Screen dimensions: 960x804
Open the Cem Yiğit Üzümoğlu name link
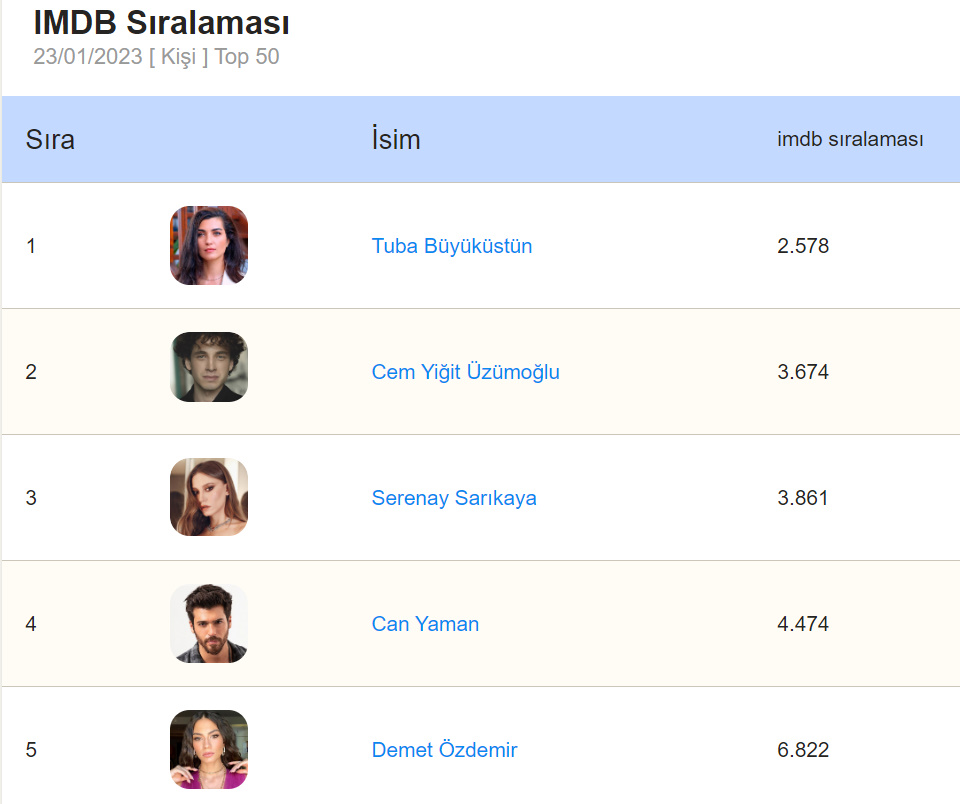(x=465, y=372)
